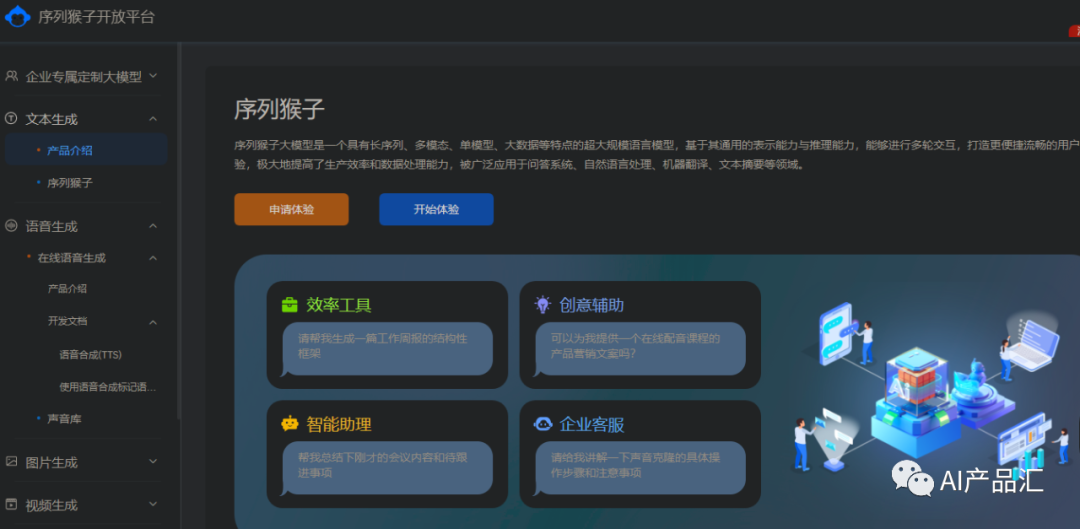Open 语音合成(TTS) documentation item
Viewport: 1080px width, 529px height.
click(90, 354)
